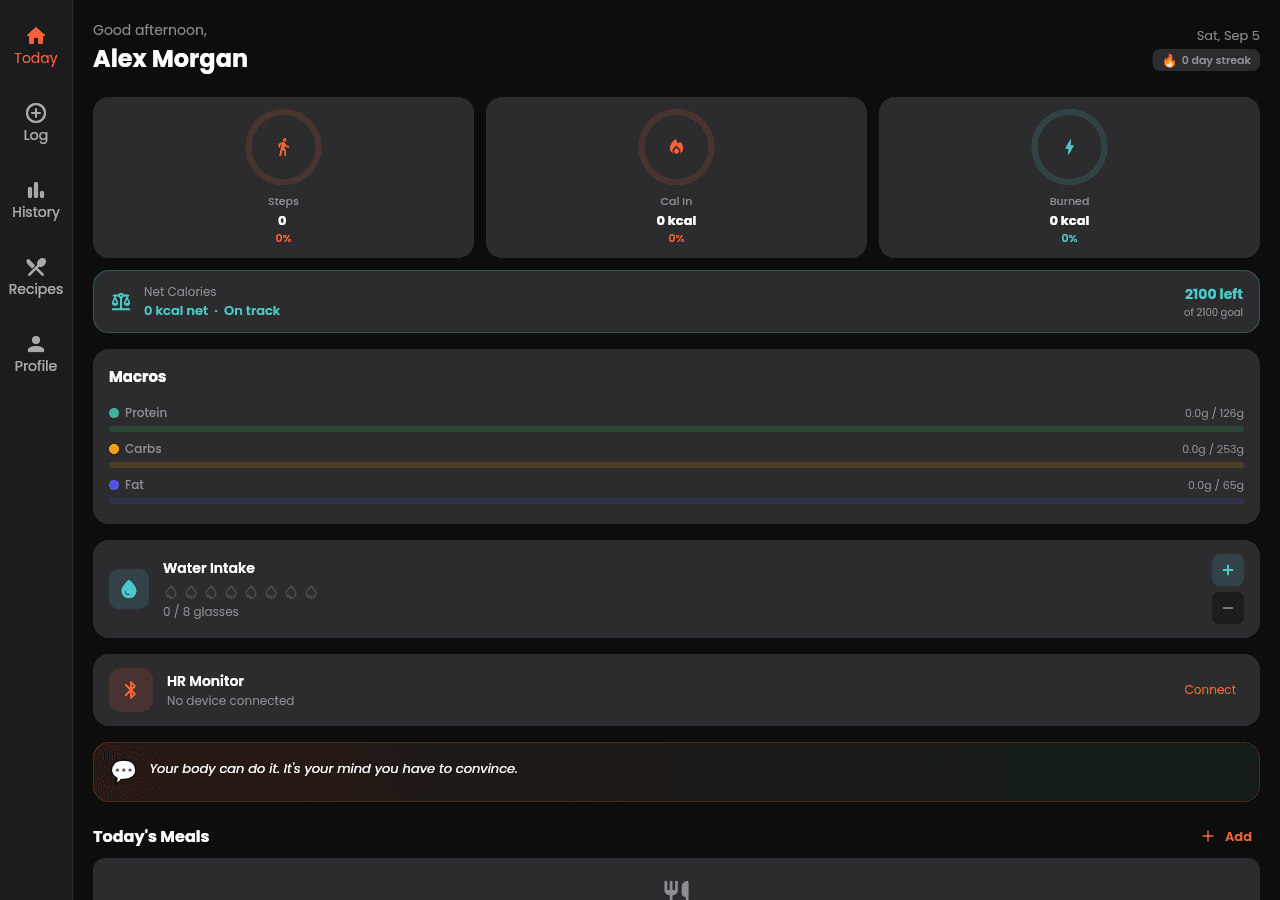The width and height of the screenshot is (1280, 900).
Task: Click the 'Macros' heading
Action: [138, 377]
